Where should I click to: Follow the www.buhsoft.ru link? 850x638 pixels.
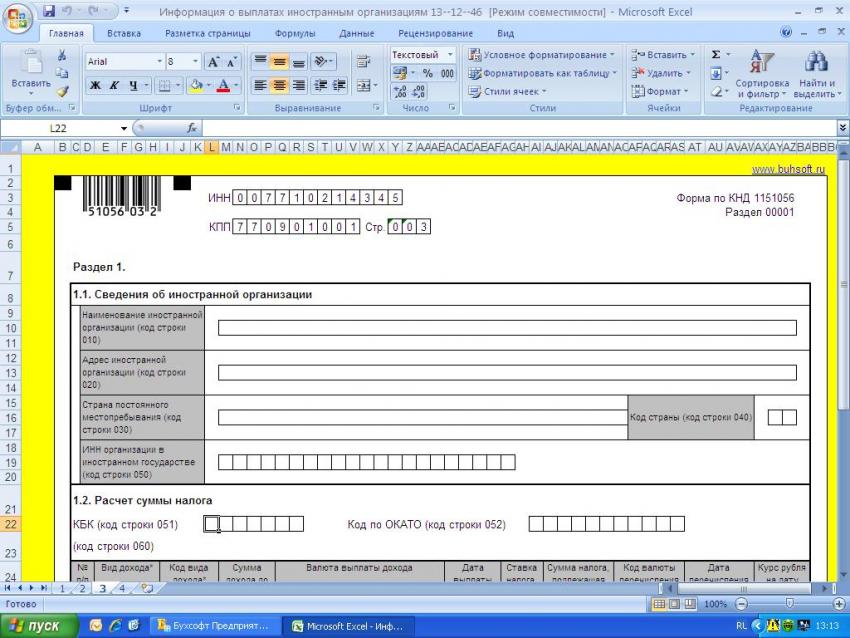tap(793, 170)
